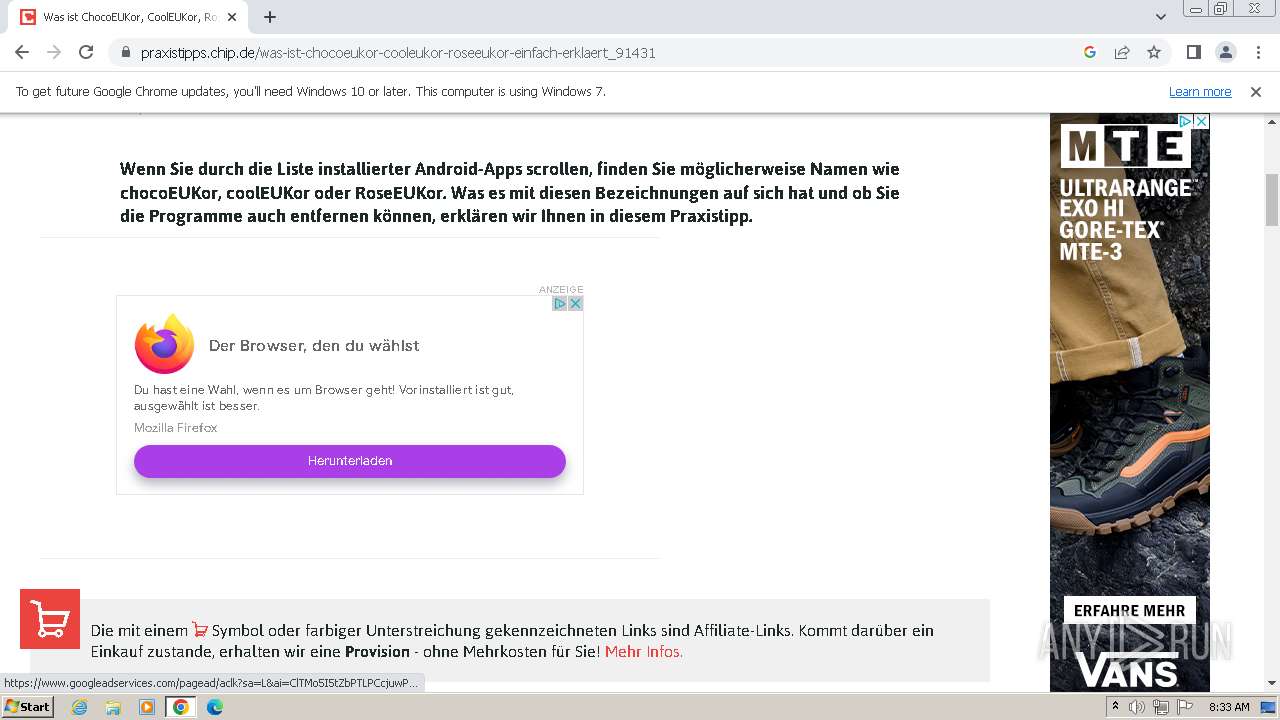Open Mehr Infos affiliate link

(x=644, y=652)
